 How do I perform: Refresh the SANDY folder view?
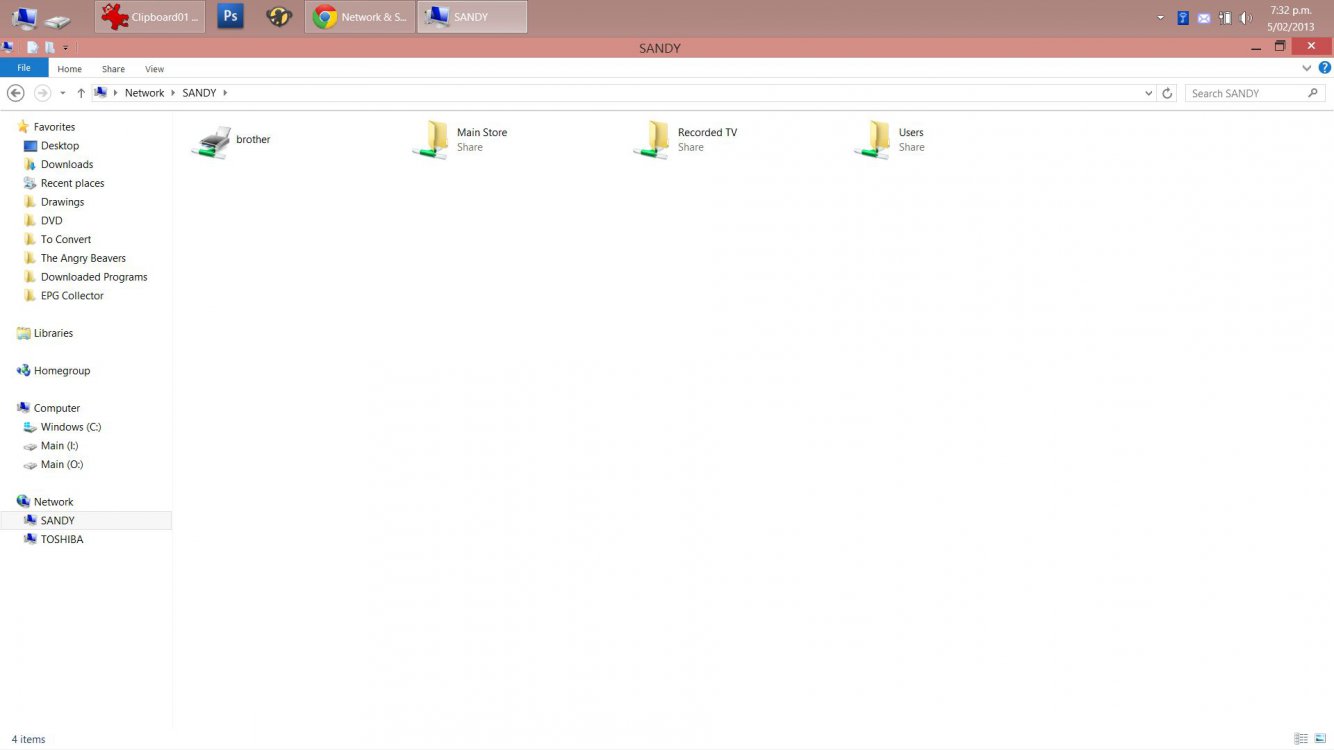pos(1166,93)
